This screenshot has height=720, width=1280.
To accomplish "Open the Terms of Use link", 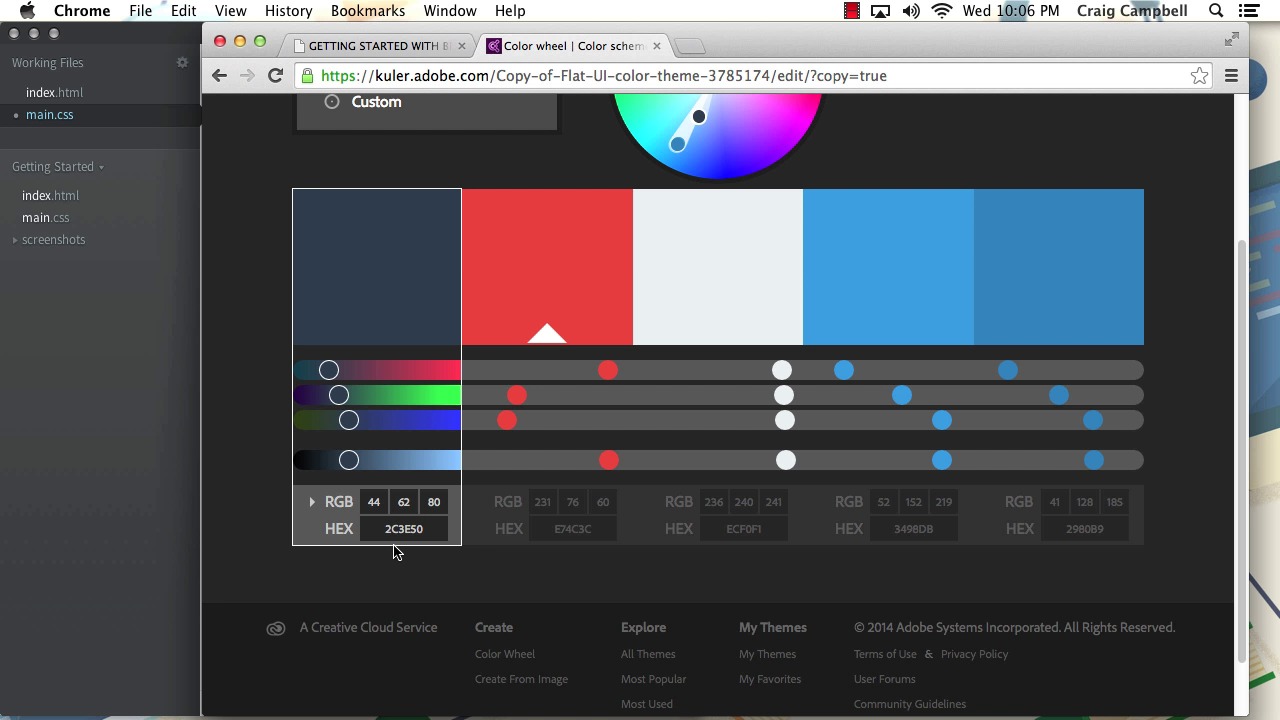I will (885, 654).
